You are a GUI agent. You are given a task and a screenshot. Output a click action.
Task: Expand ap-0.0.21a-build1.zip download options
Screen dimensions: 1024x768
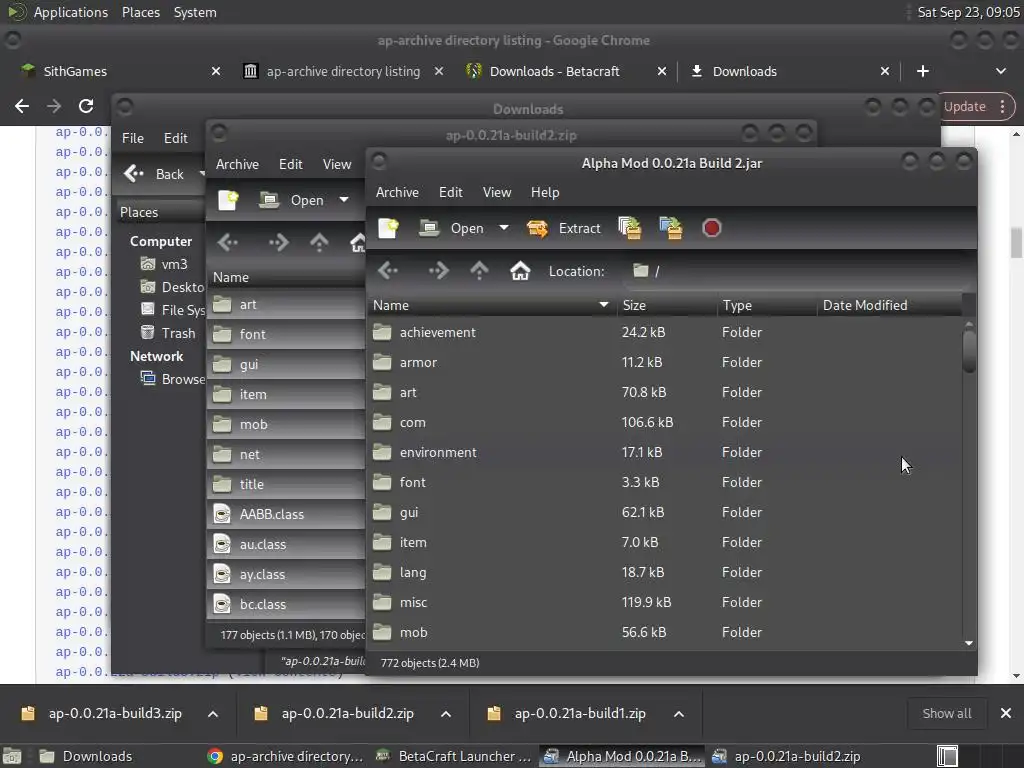(679, 714)
